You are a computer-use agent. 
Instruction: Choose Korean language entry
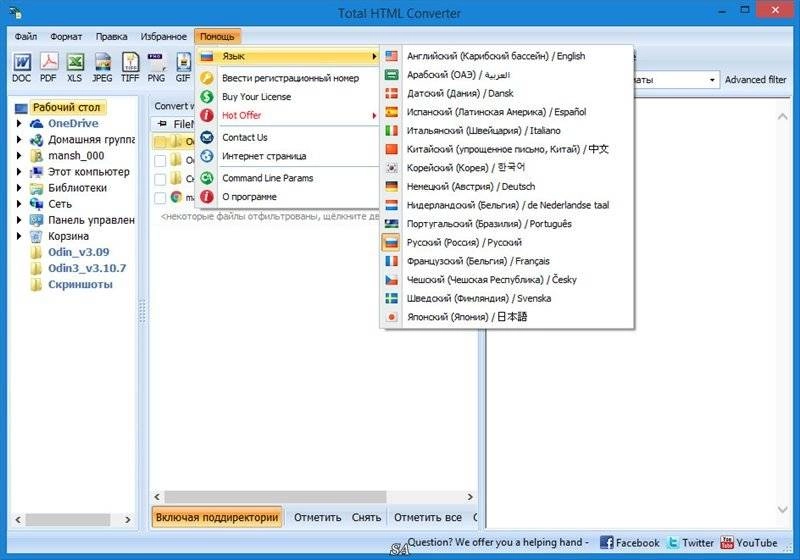pyautogui.click(x=507, y=168)
